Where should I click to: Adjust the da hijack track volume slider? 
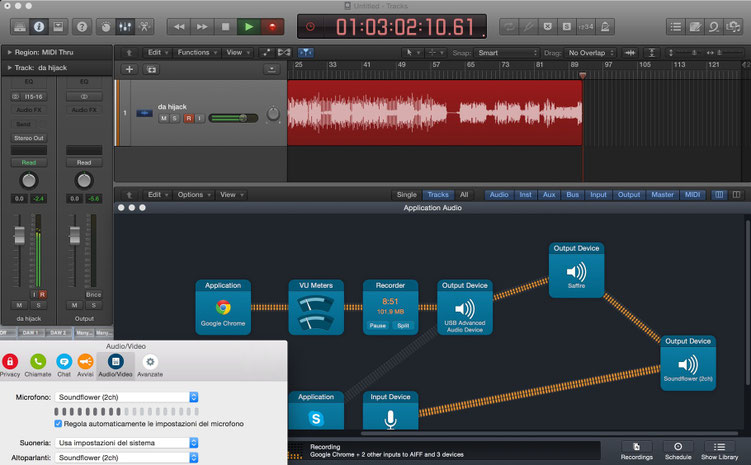[233, 118]
